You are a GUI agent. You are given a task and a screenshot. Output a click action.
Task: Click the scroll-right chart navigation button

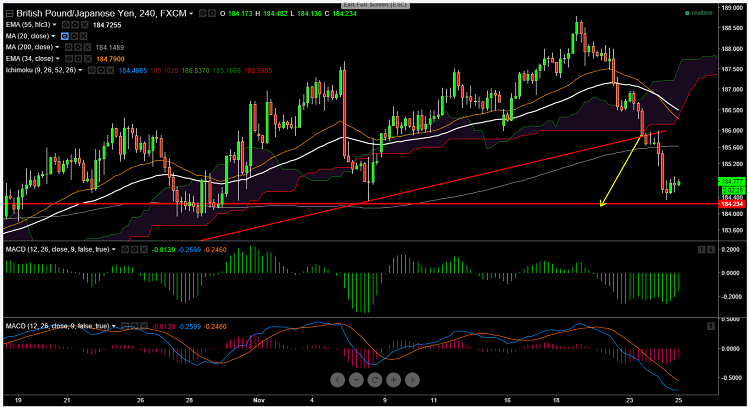point(412,380)
